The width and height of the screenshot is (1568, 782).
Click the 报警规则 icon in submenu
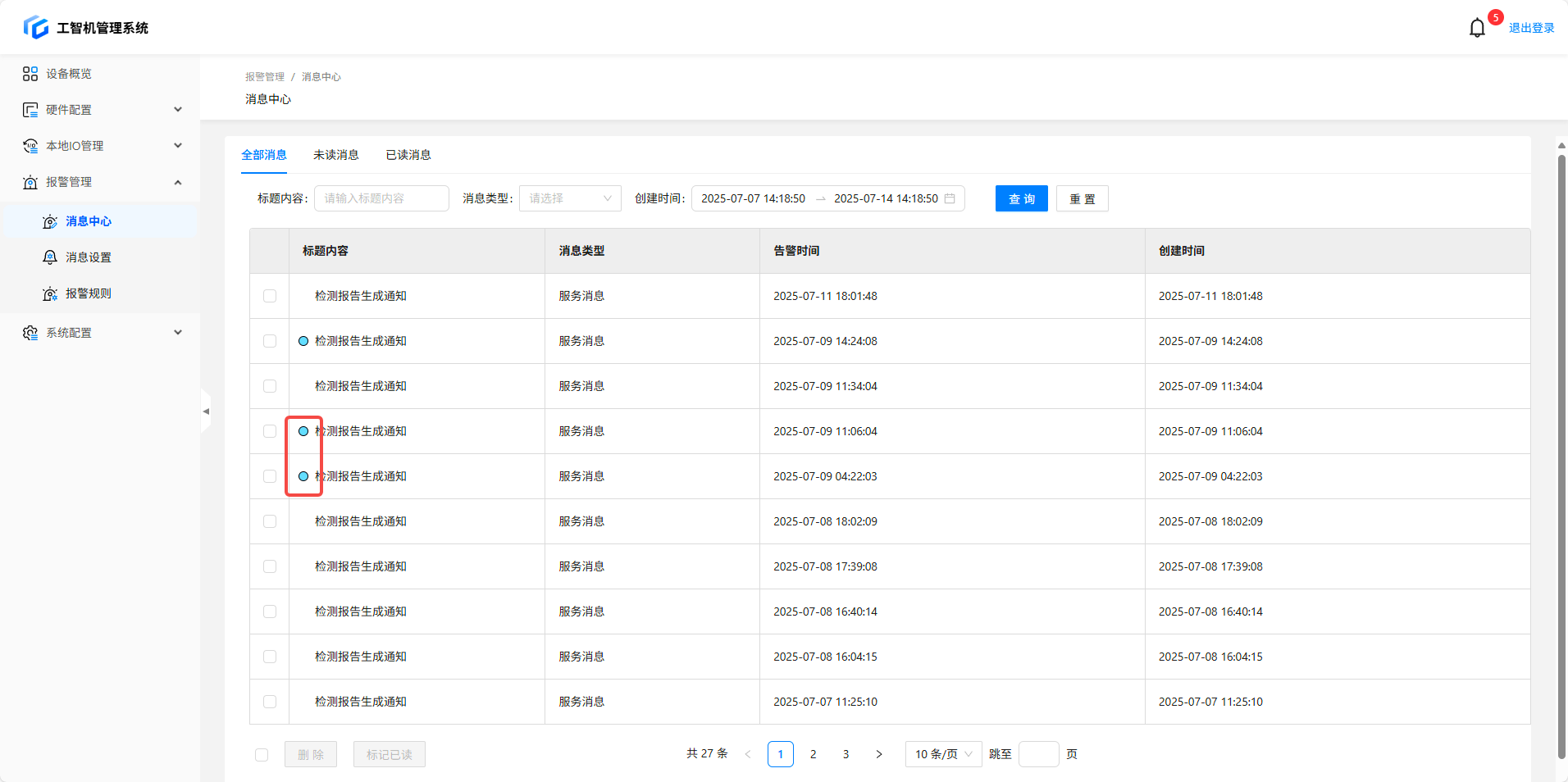tap(50, 293)
